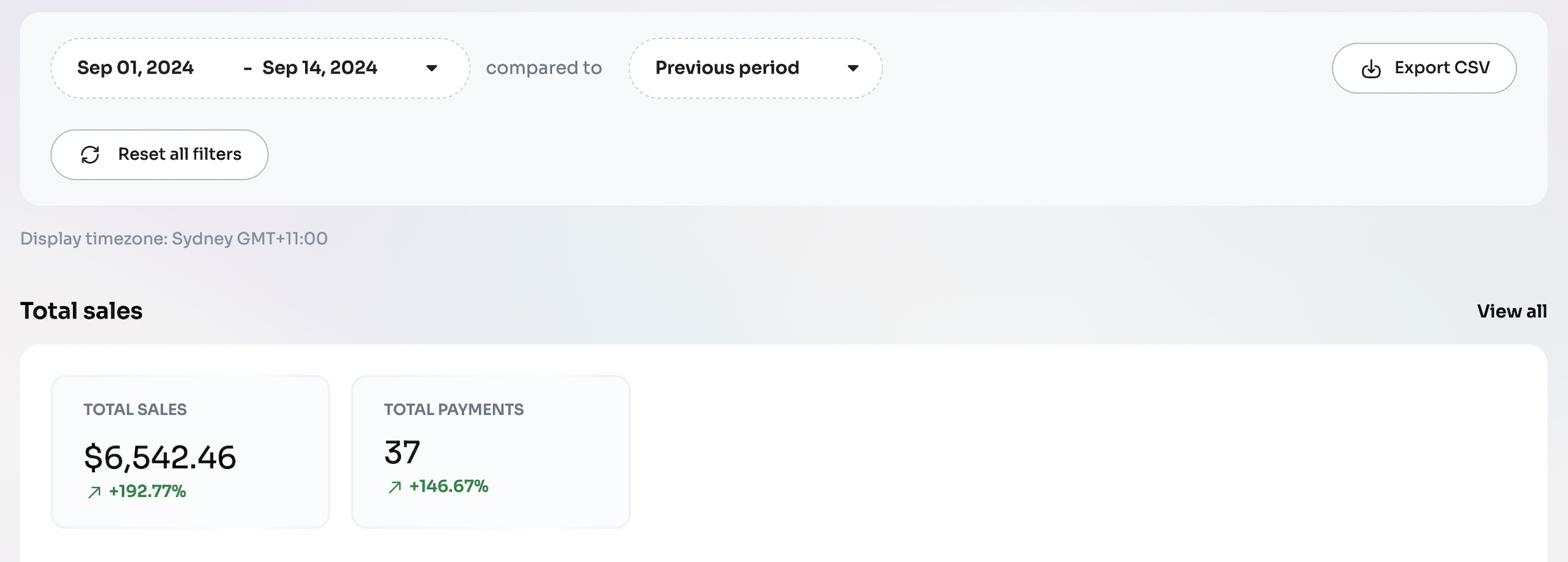Viewport: 1568px width, 562px height.
Task: Click the Display timezone Sydney text
Action: (x=174, y=239)
